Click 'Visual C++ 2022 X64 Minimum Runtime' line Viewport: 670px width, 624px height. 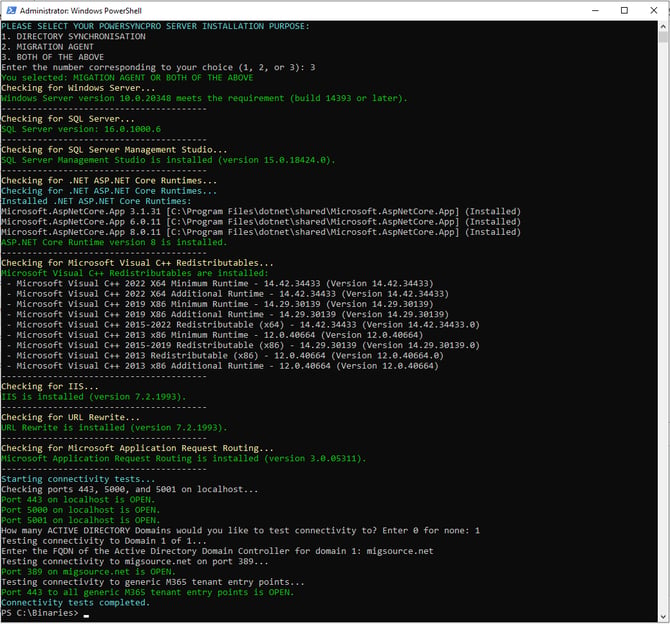(220, 283)
